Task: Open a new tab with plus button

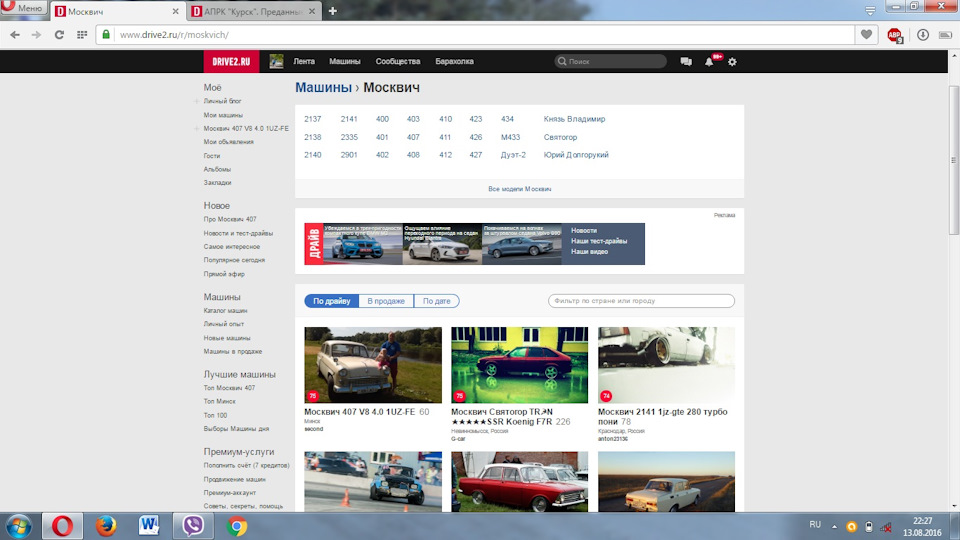Action: click(332, 11)
